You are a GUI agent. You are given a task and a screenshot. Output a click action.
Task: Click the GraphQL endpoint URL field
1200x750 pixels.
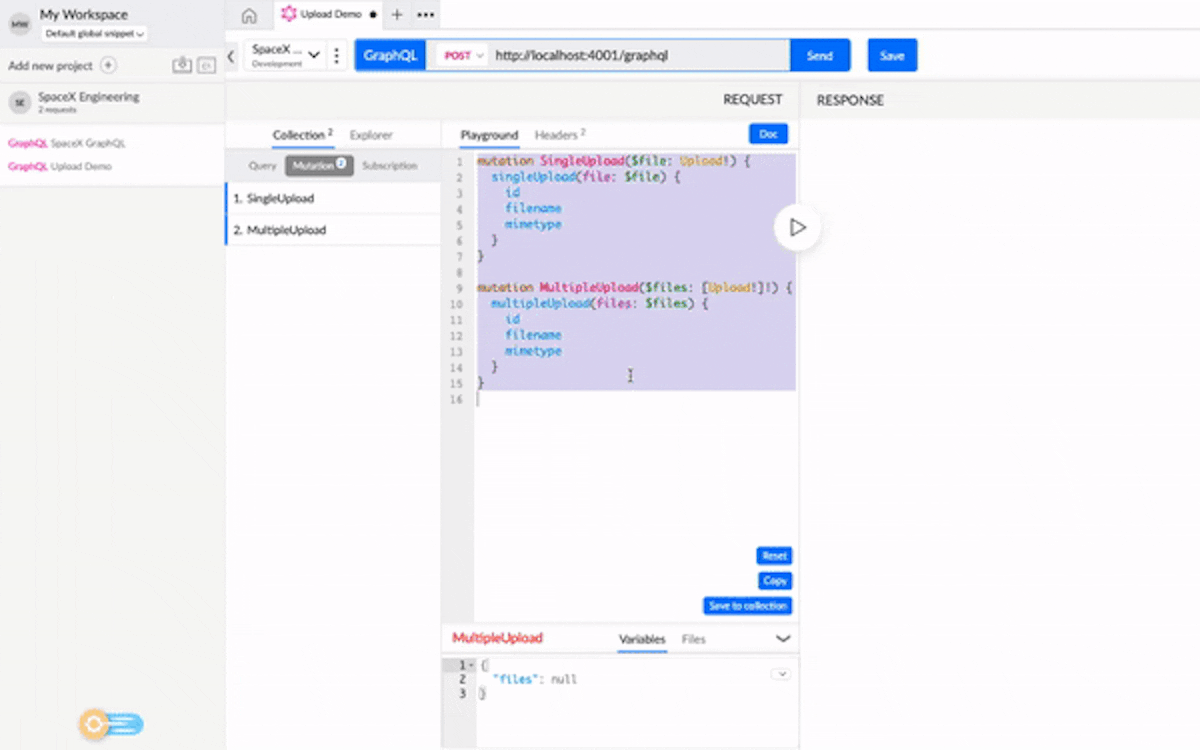click(638, 56)
